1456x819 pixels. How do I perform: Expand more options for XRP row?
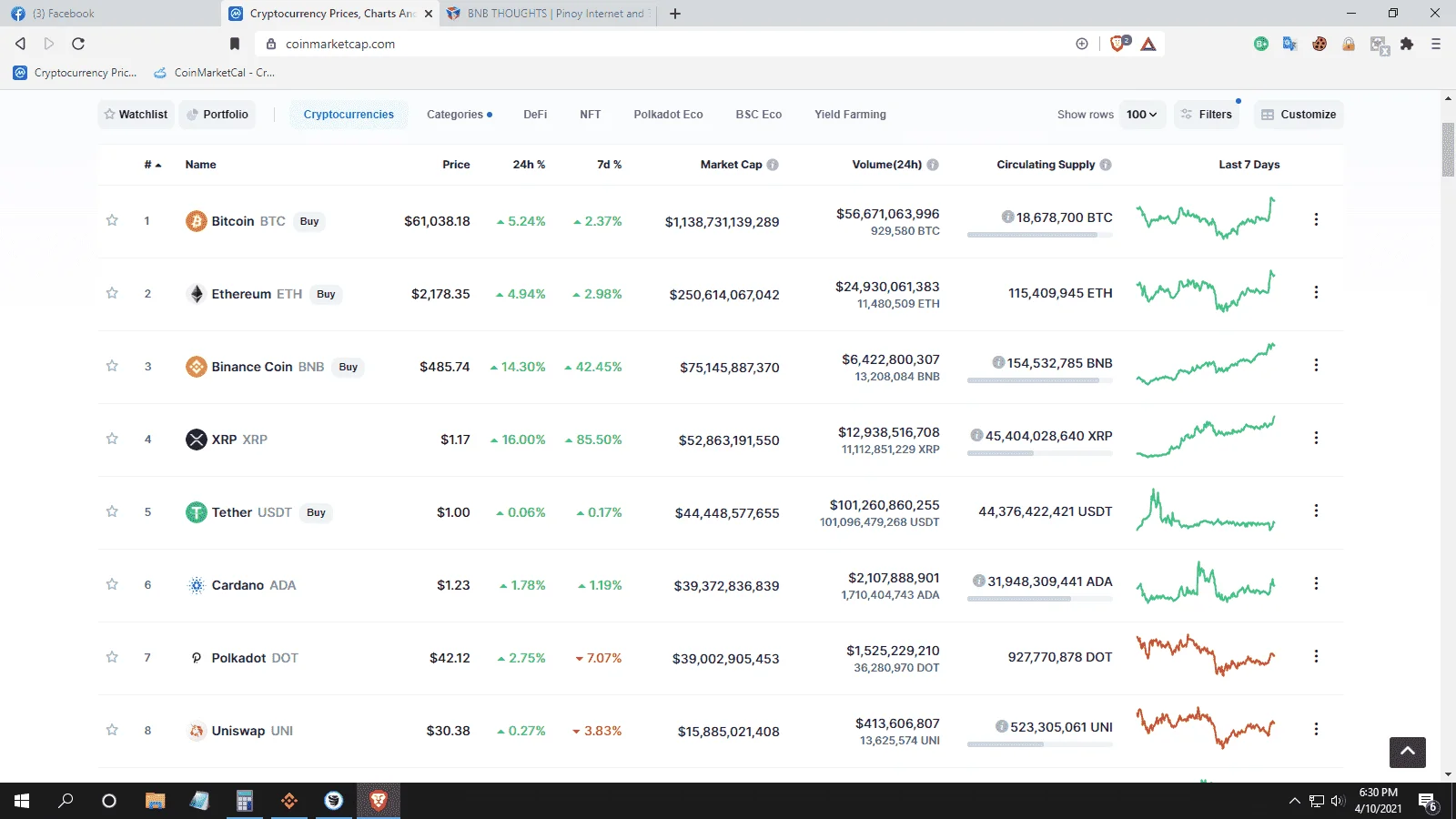coord(1316,438)
